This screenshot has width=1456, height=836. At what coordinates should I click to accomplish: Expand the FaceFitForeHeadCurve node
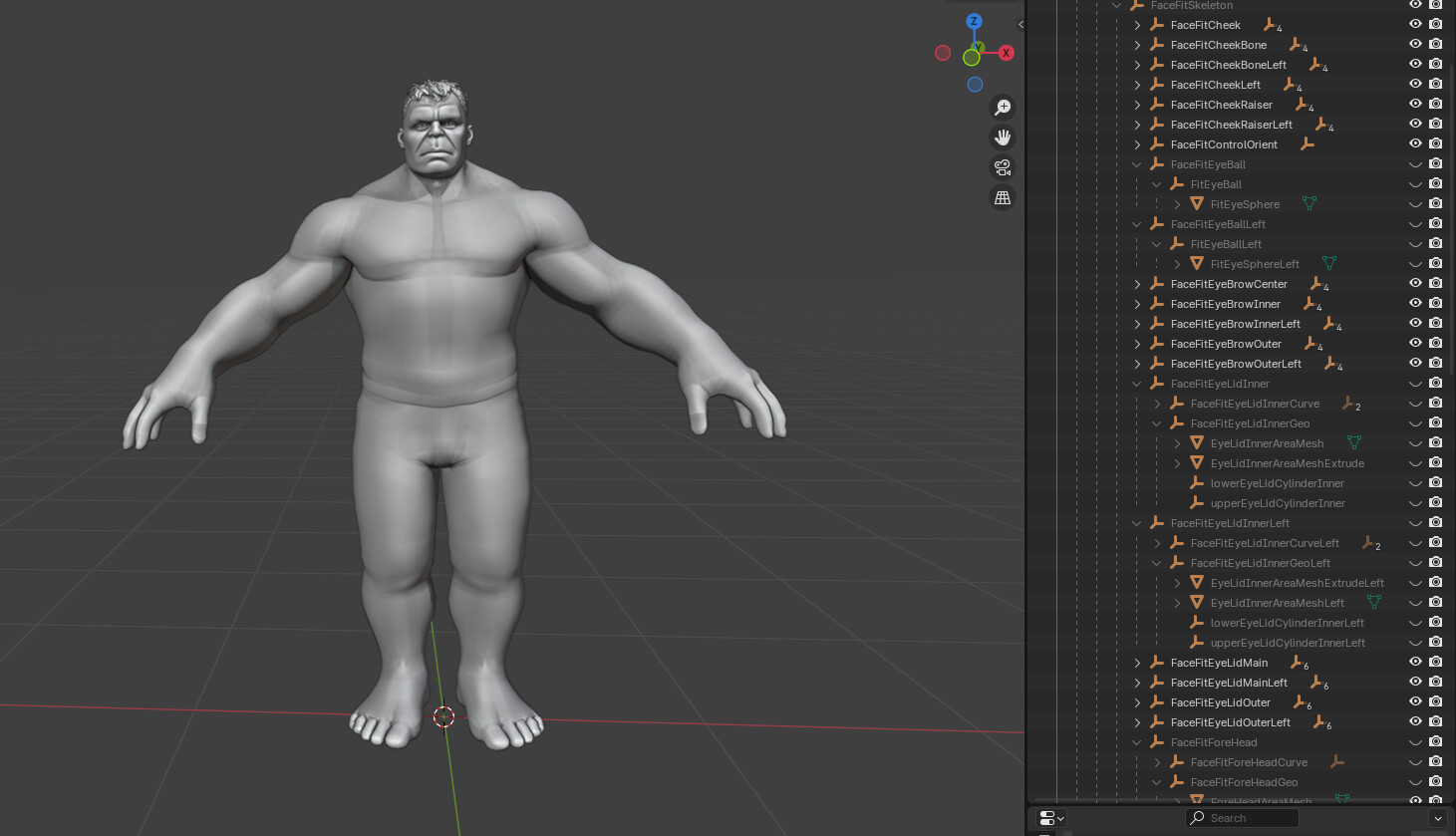tap(1157, 762)
